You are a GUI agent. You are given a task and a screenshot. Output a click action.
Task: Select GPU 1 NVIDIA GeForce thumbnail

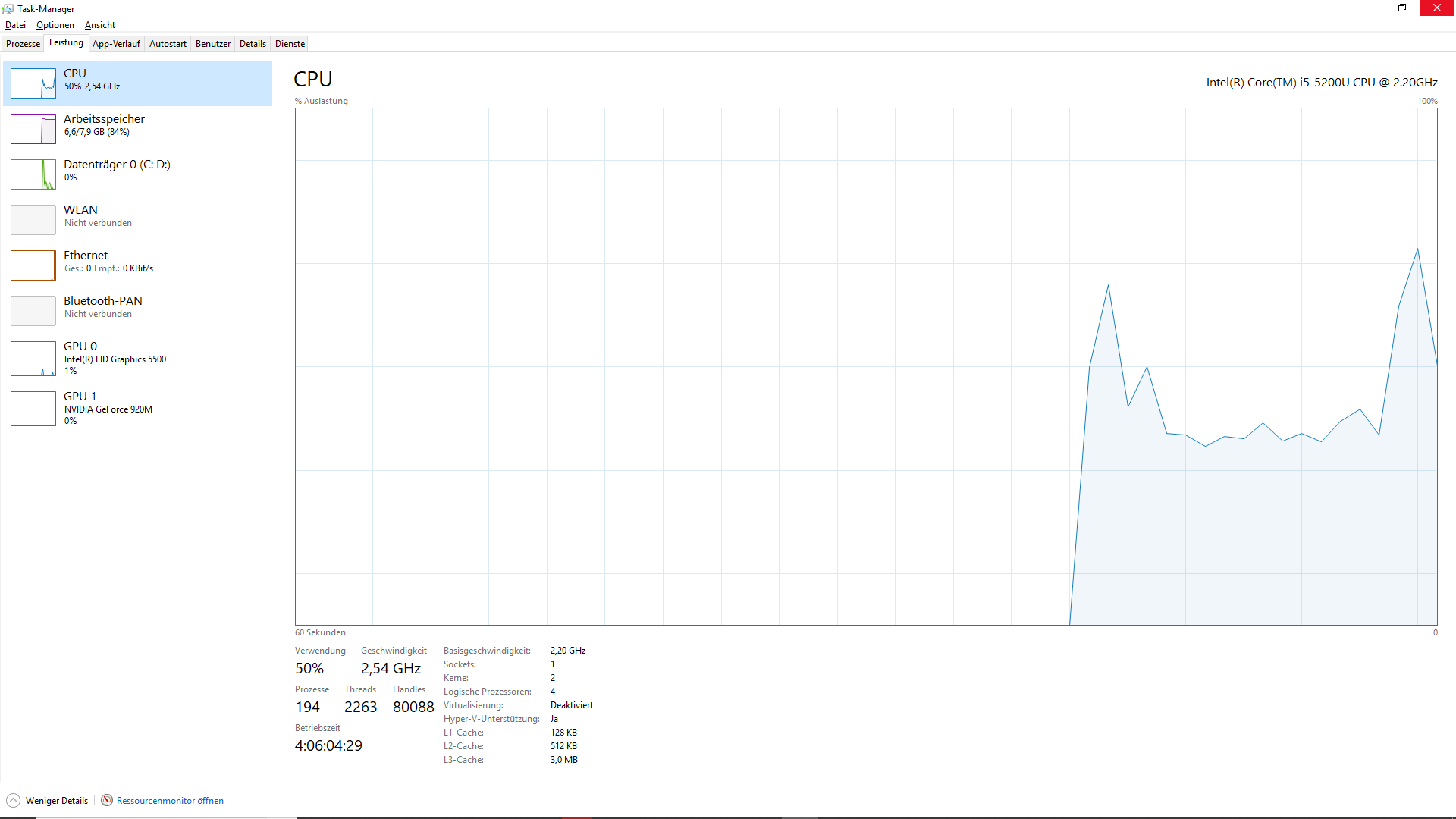coord(33,409)
